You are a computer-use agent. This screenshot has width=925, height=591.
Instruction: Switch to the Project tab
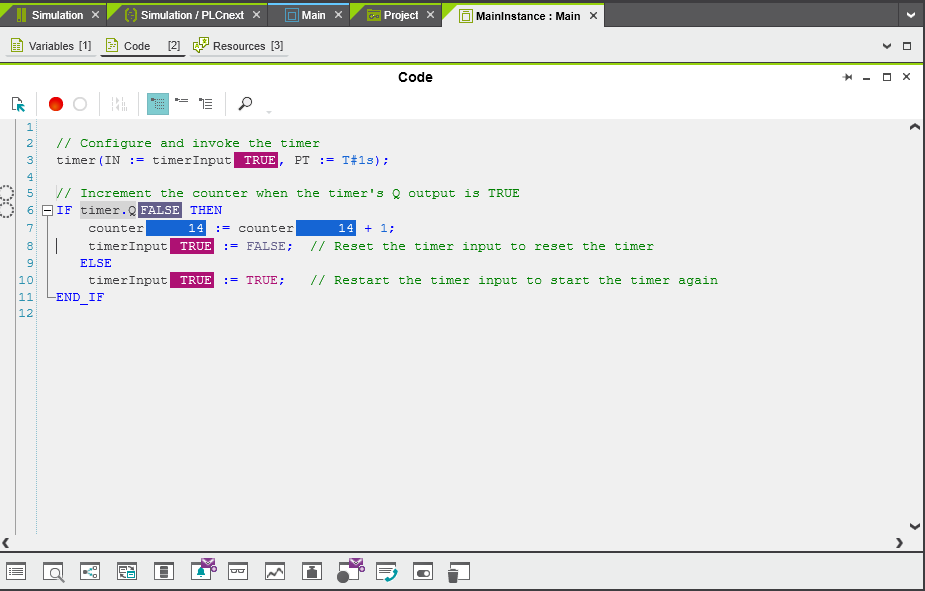coord(401,15)
